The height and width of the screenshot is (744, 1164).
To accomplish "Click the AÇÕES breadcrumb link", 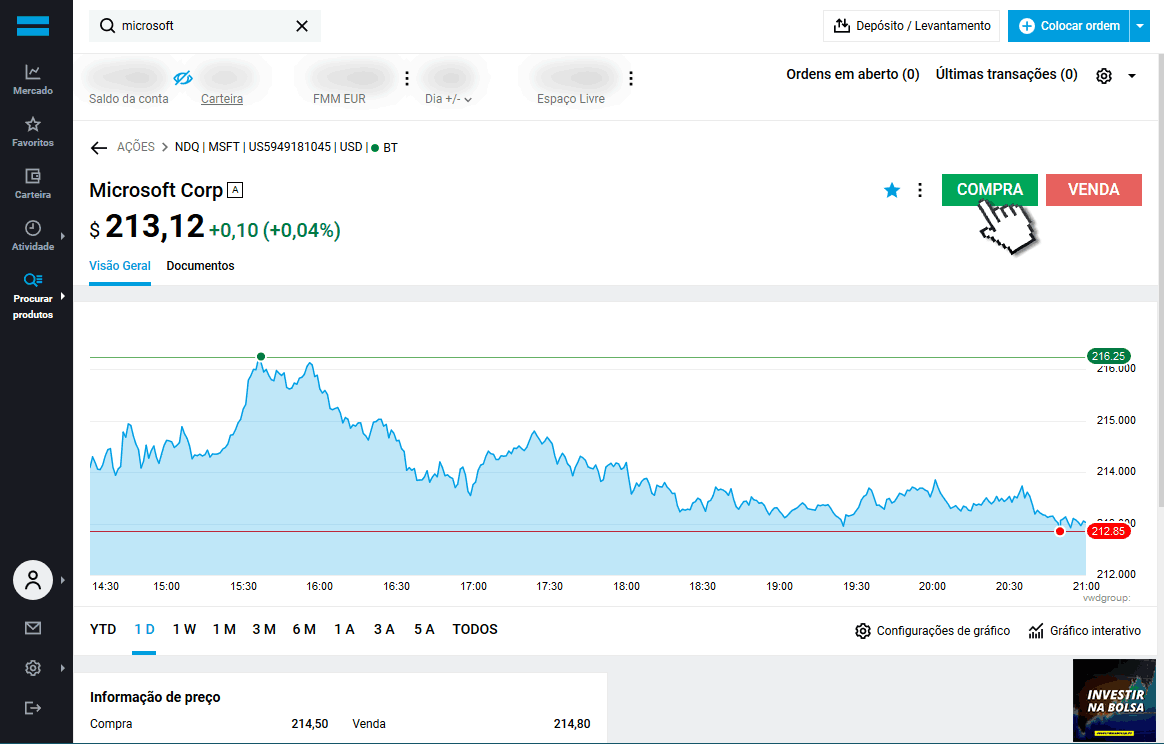I will [x=136, y=147].
